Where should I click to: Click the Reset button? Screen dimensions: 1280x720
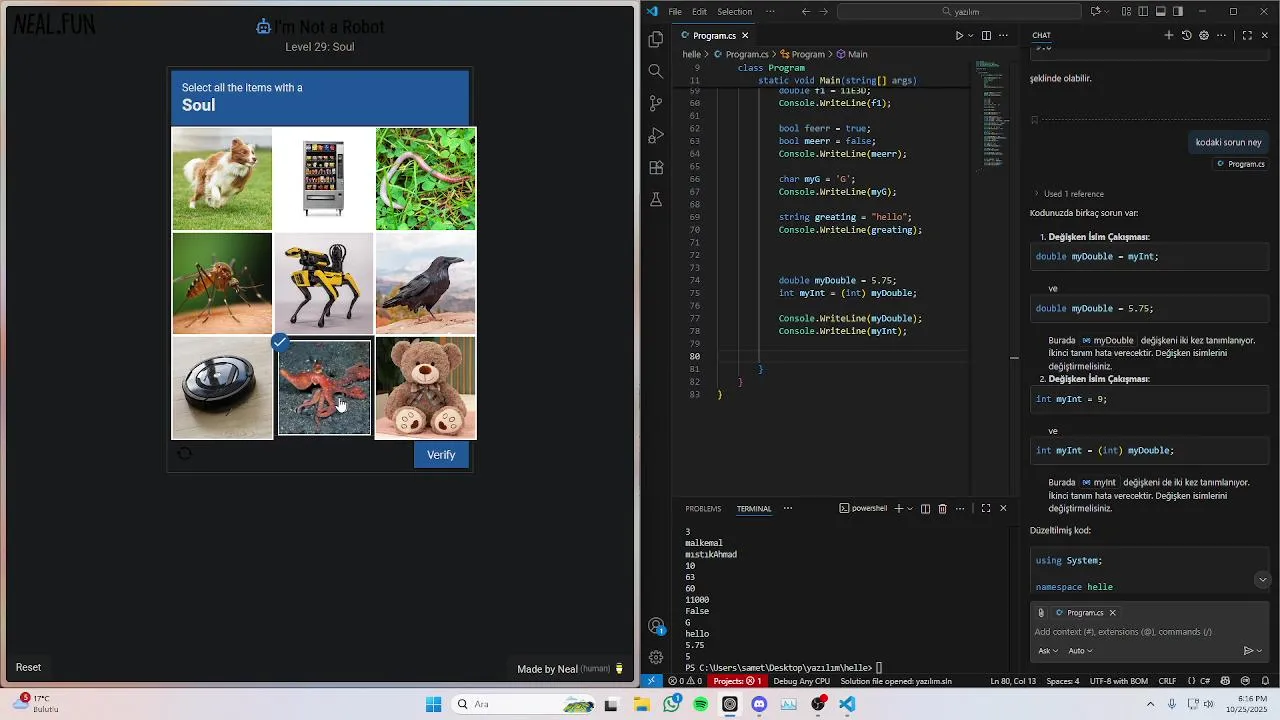[28, 667]
